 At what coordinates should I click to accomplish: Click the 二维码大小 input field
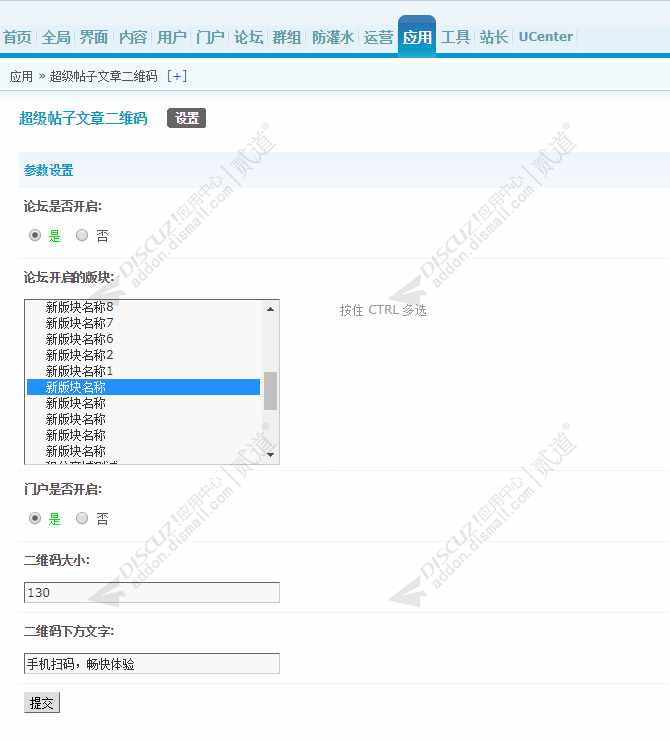click(x=152, y=593)
